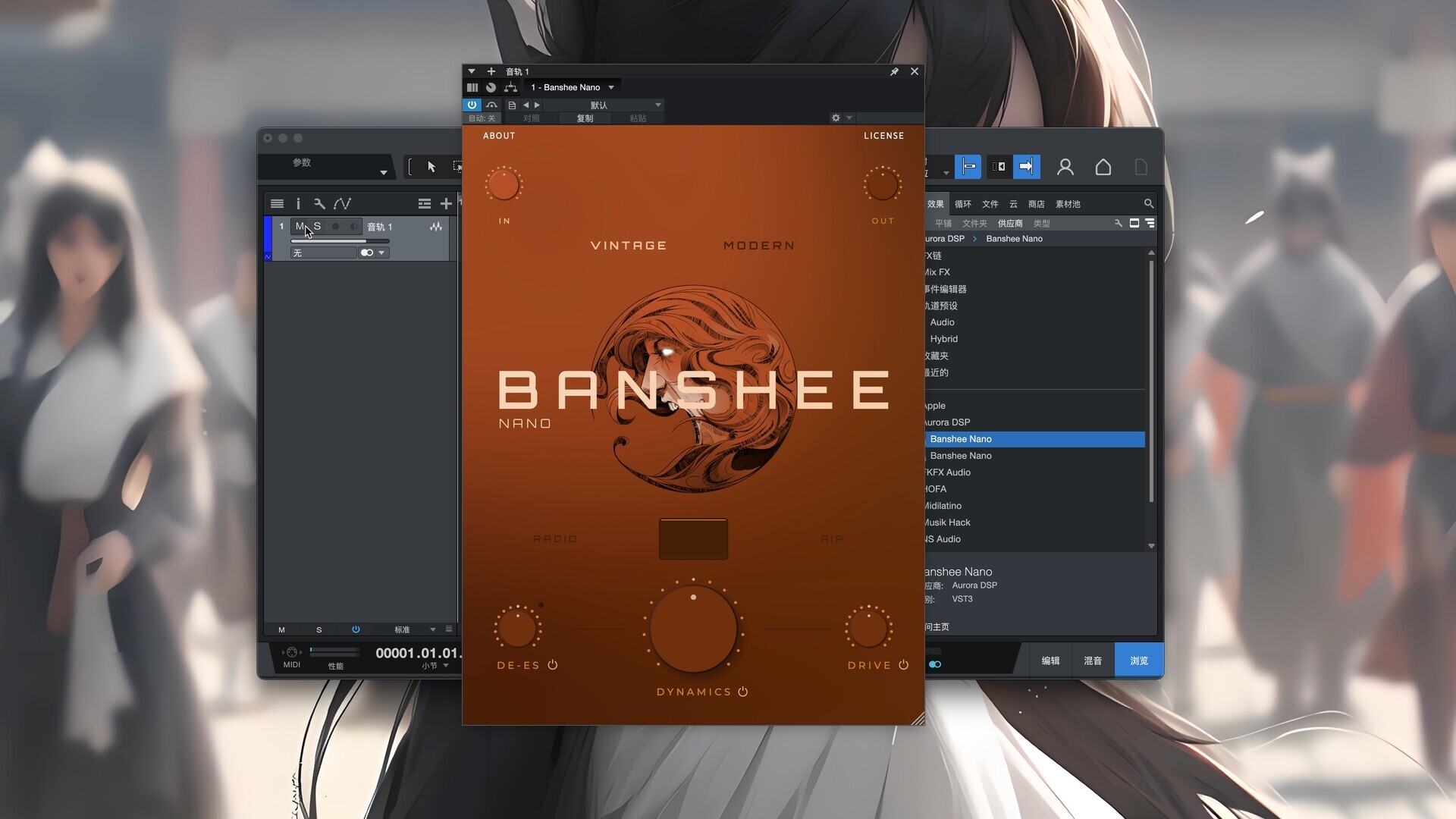This screenshot has height=819, width=1456.
Task: Switch to the 混音 mix tab
Action: 1092,661
